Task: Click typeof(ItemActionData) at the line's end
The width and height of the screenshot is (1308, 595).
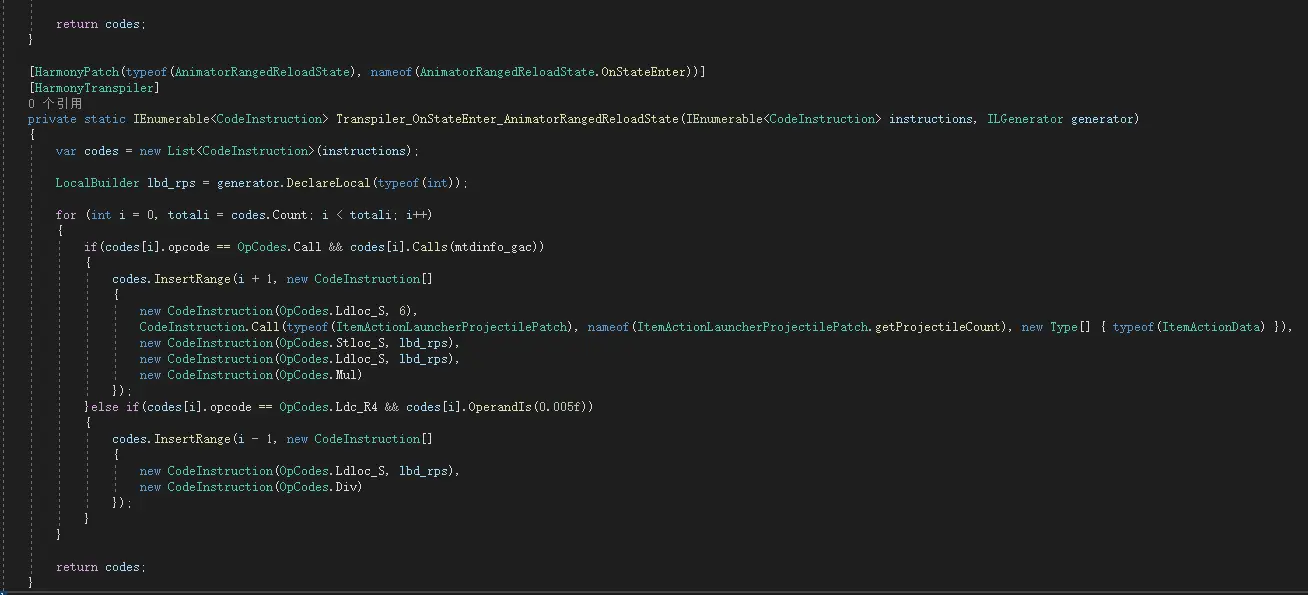Action: tap(1190, 327)
